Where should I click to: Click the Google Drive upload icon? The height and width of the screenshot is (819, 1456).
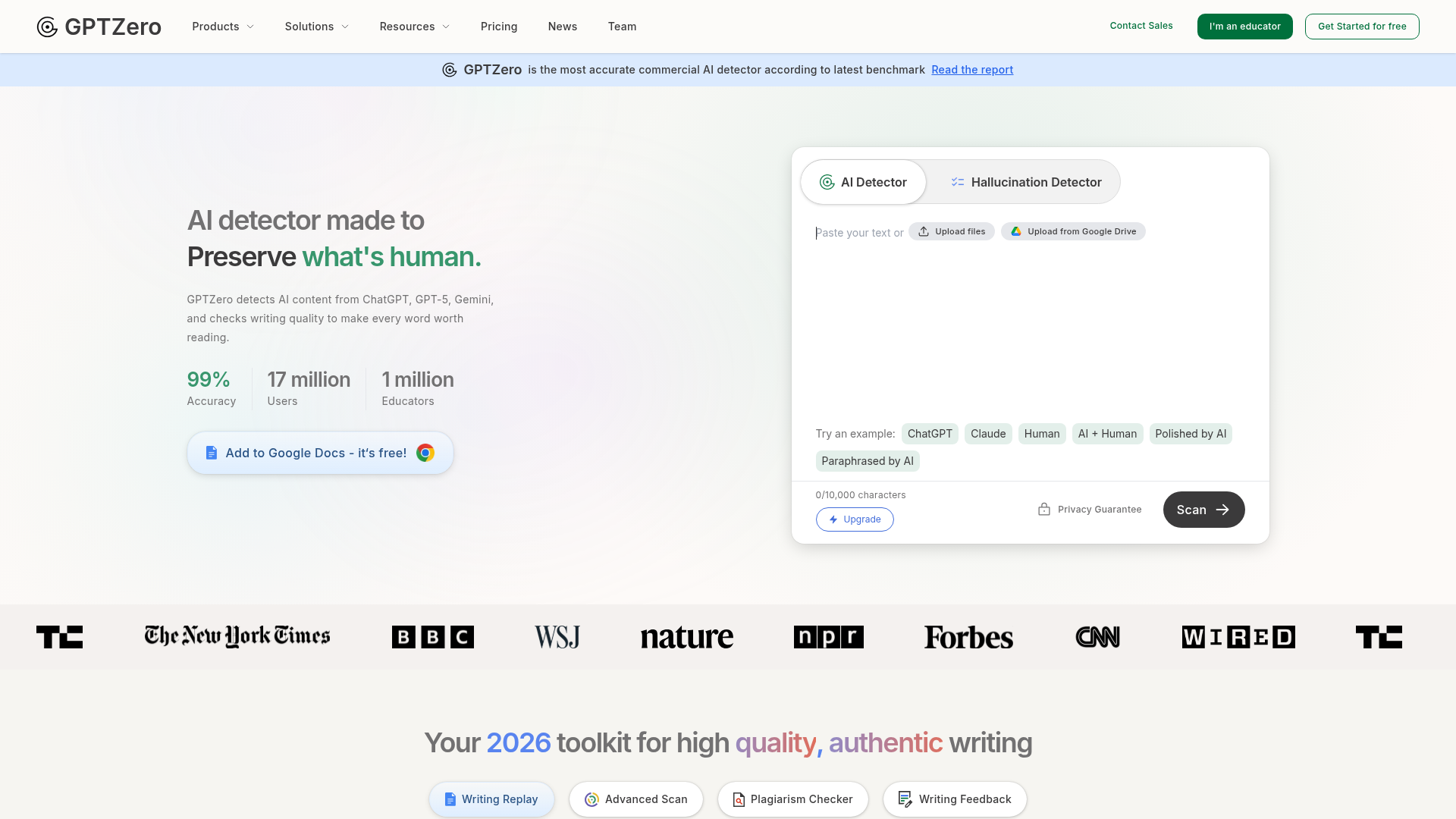(1016, 231)
